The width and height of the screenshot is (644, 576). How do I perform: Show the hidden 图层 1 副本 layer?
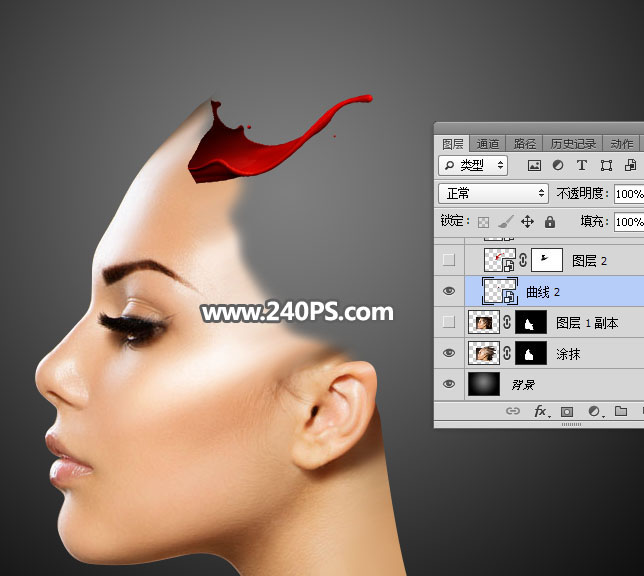click(x=449, y=322)
